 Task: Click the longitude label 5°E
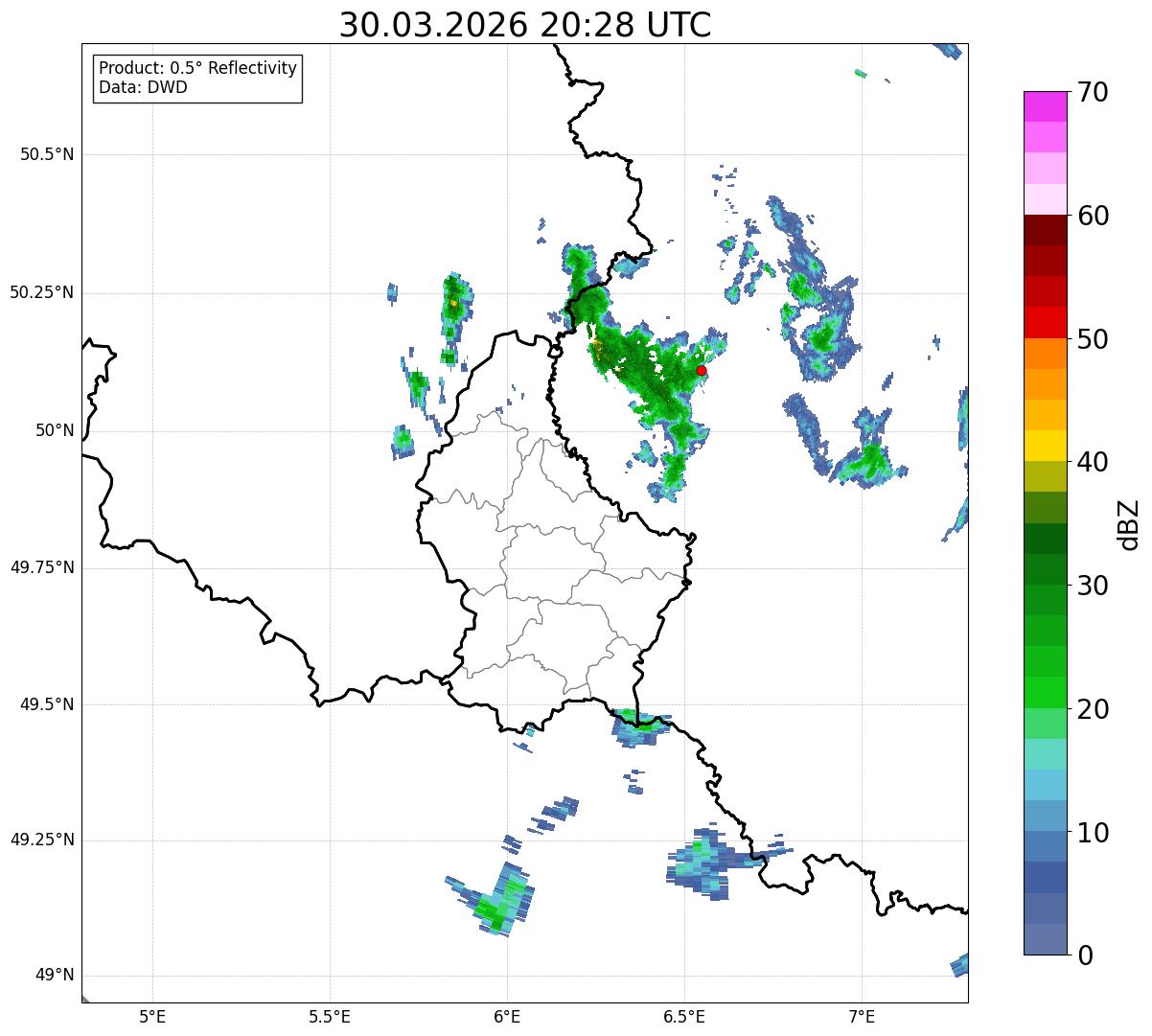coord(152,1016)
